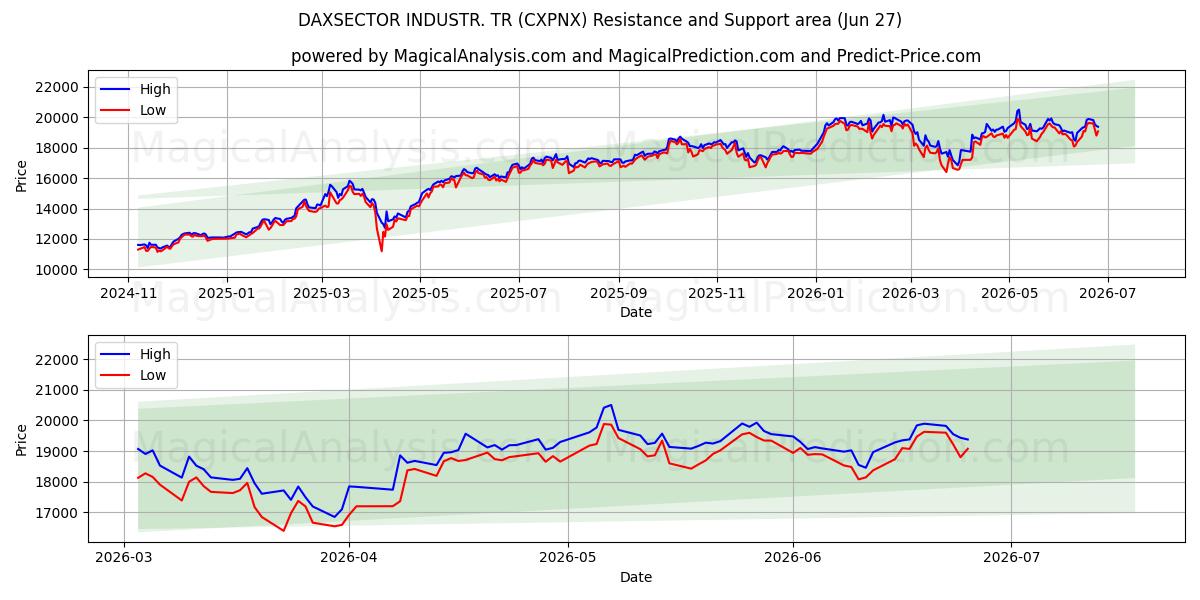This screenshot has width=1200, height=600.
Task: Click the top chart 'Date' axis label
Action: 636,312
